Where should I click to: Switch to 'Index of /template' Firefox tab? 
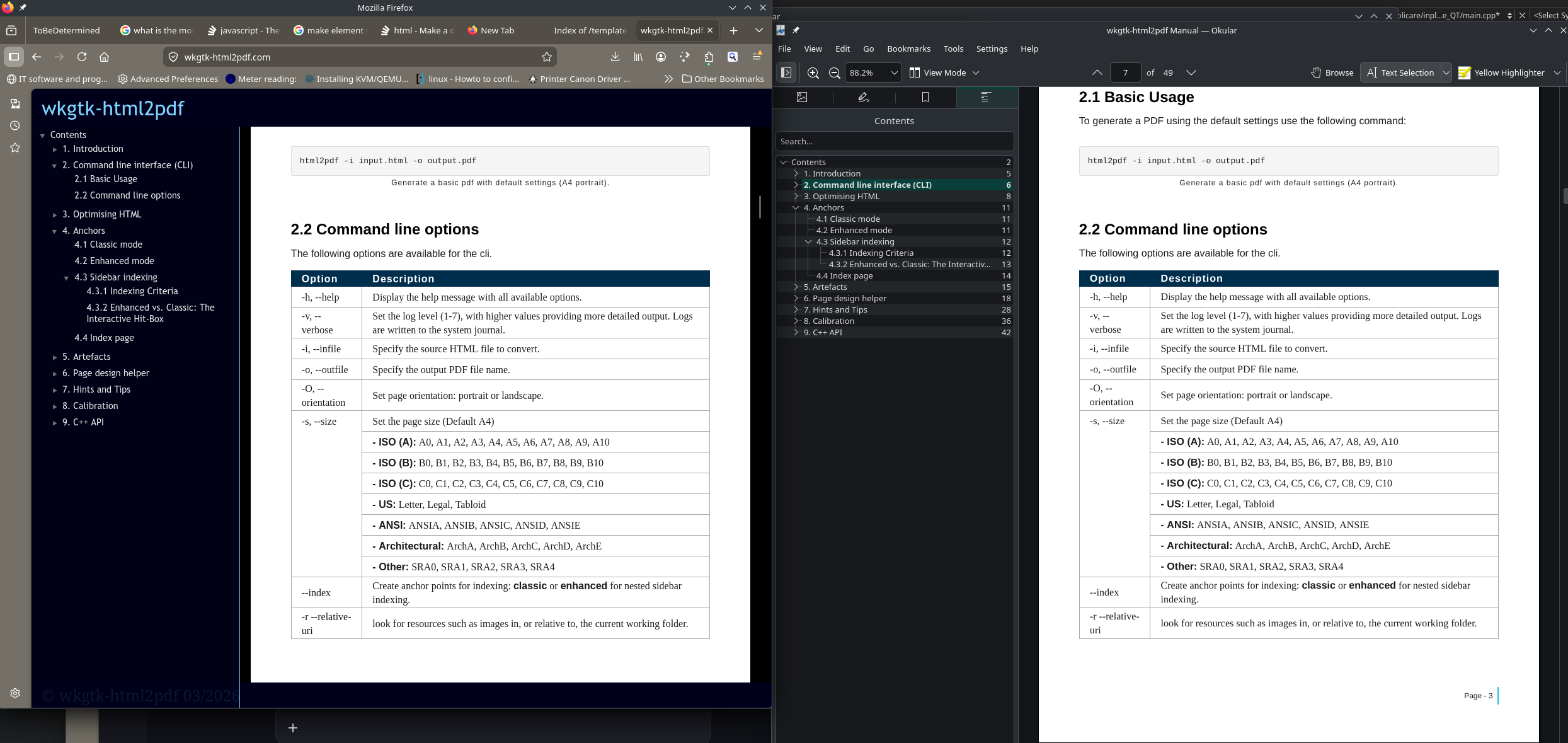pyautogui.click(x=589, y=30)
